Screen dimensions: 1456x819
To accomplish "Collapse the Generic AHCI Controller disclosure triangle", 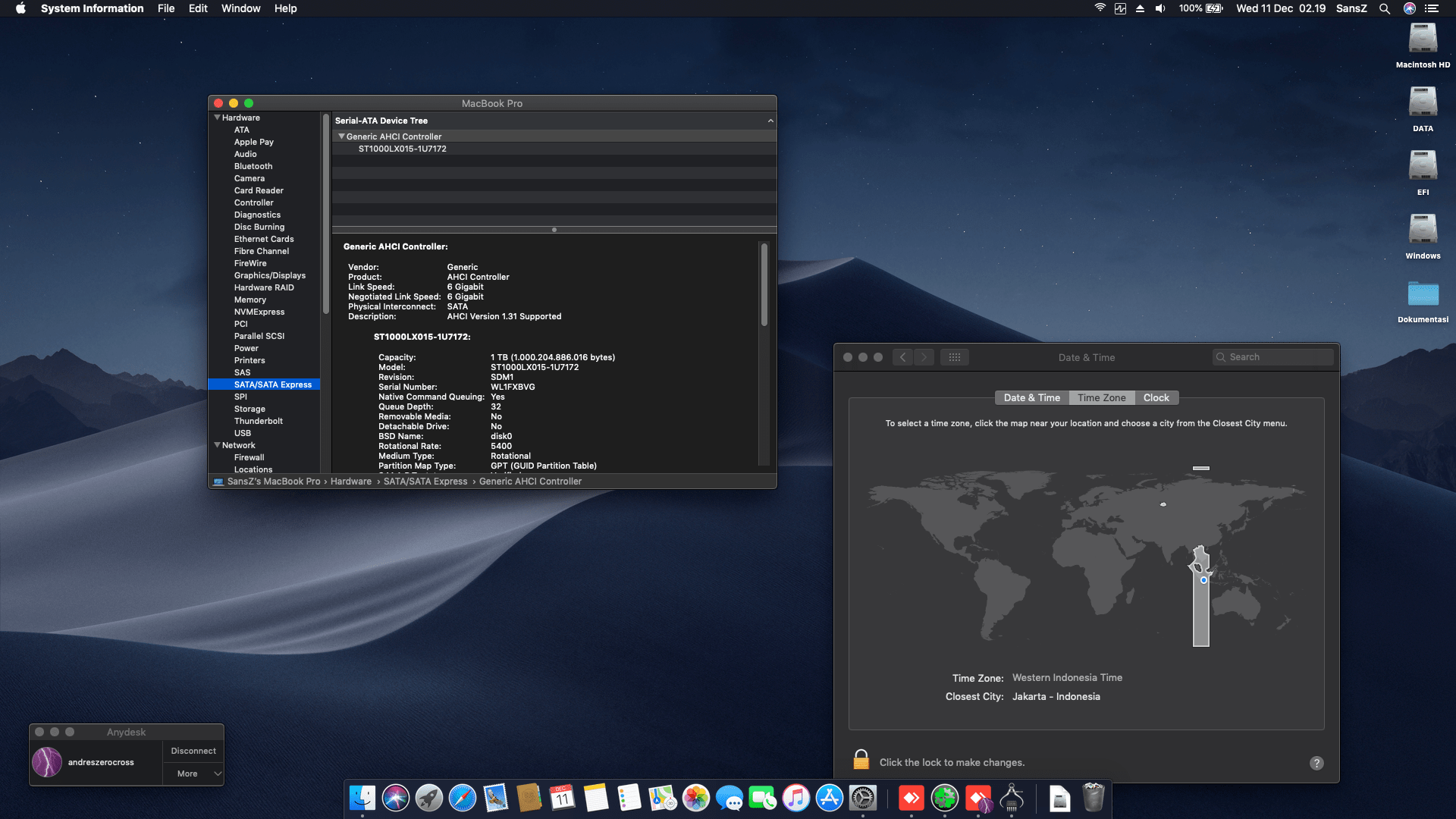I will coord(340,136).
